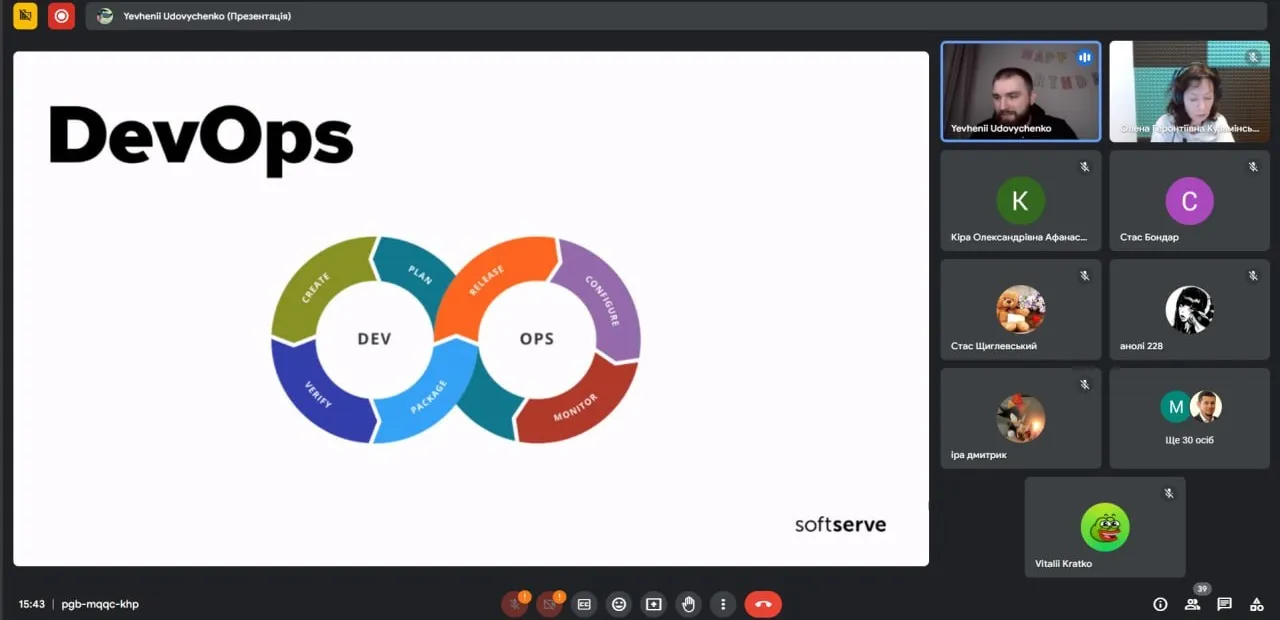Open the chat panel icon

click(1224, 604)
